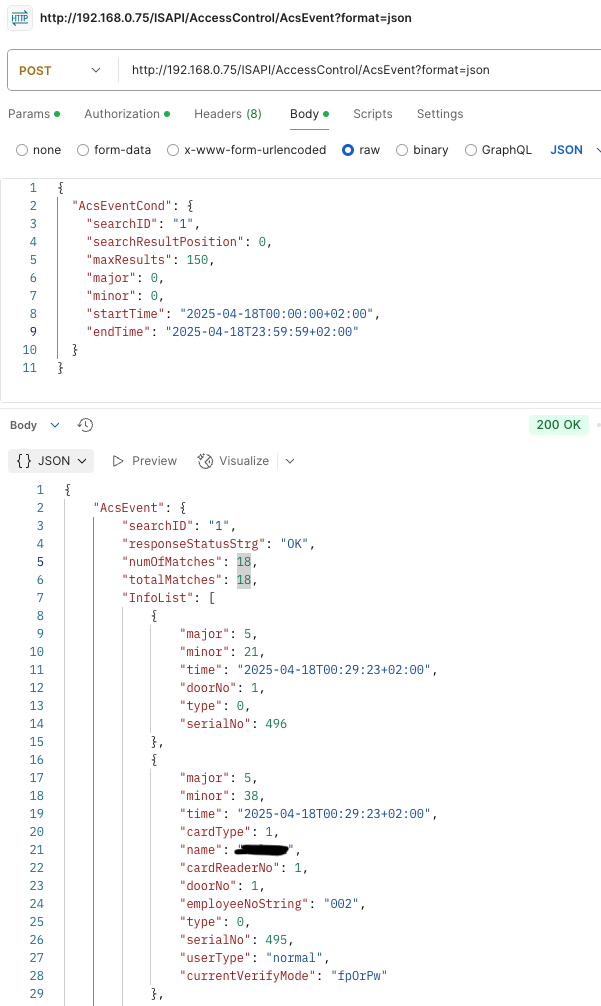Select the binary body option

pos(423,150)
